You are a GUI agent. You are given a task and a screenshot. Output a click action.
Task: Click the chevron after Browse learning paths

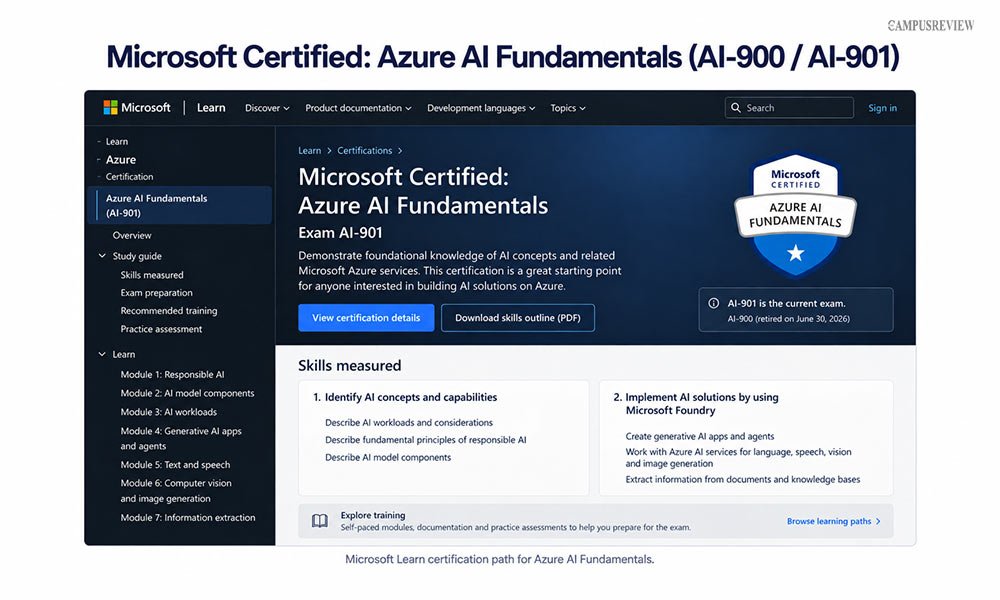tap(878, 521)
